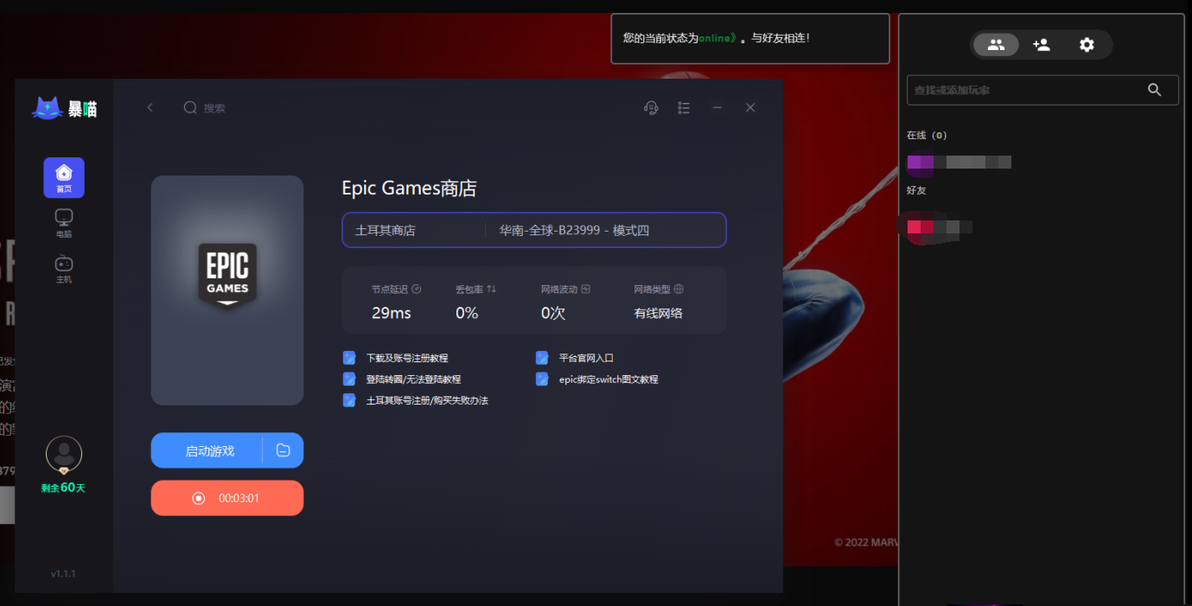
Task: Click the document icon beside 下载及账号注册教程
Action: click(349, 357)
